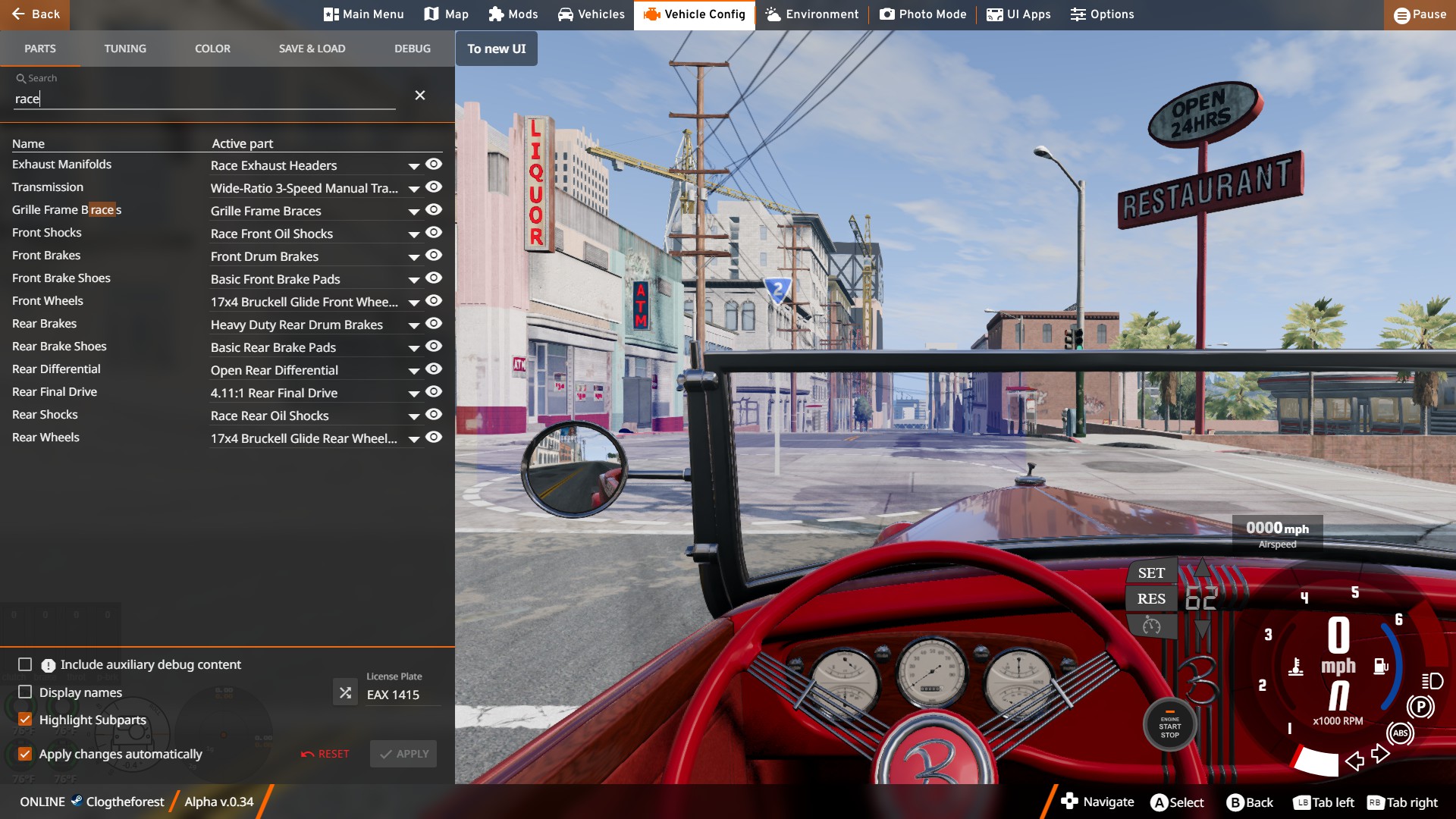Click the parking brake indicator icon

(1420, 708)
